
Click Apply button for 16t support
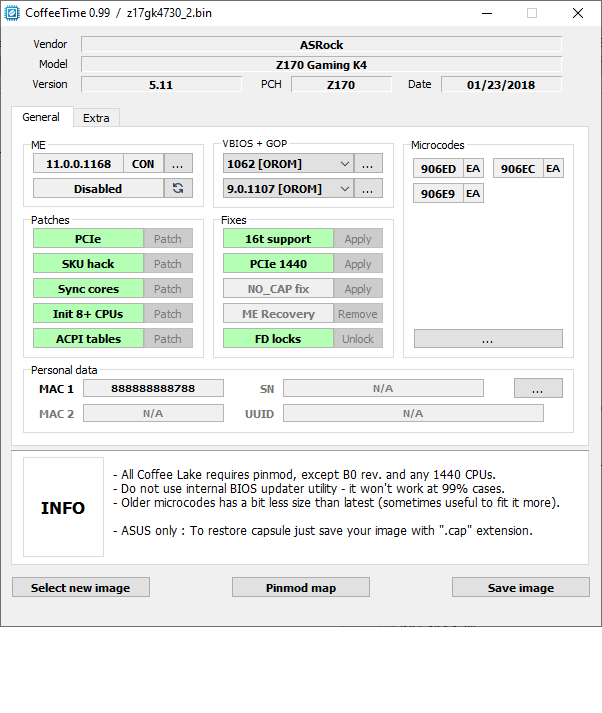[x=358, y=238]
